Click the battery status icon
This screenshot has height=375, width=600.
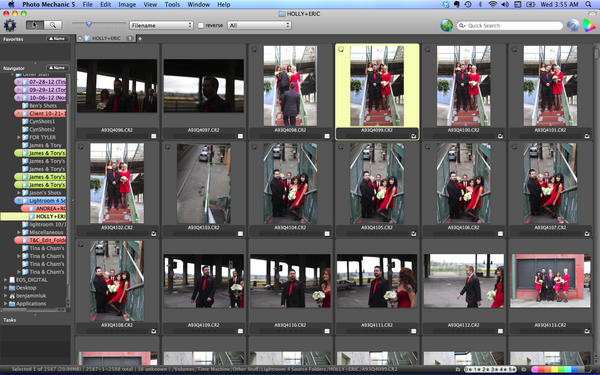point(531,5)
